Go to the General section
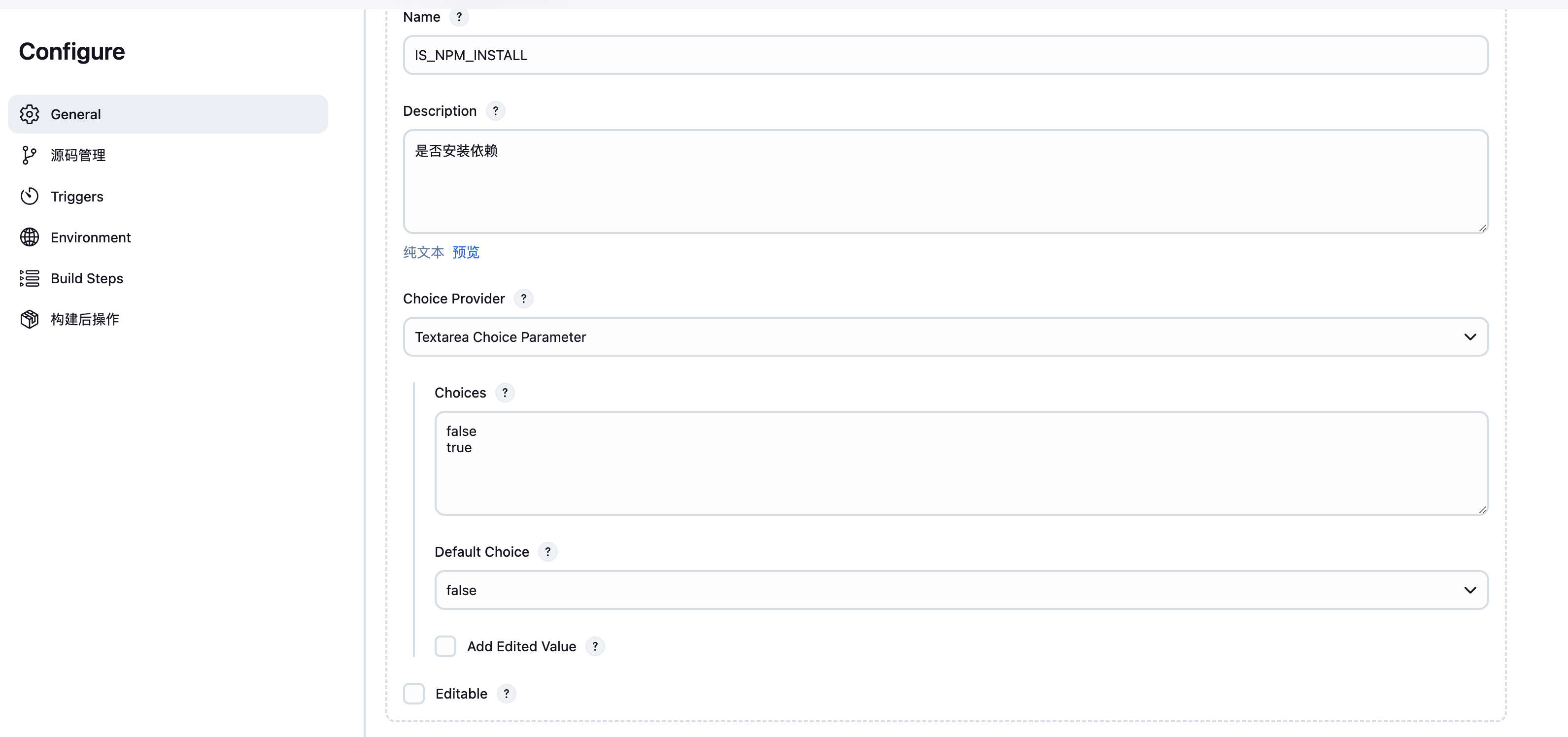Viewport: 1568px width, 737px height. [x=168, y=114]
